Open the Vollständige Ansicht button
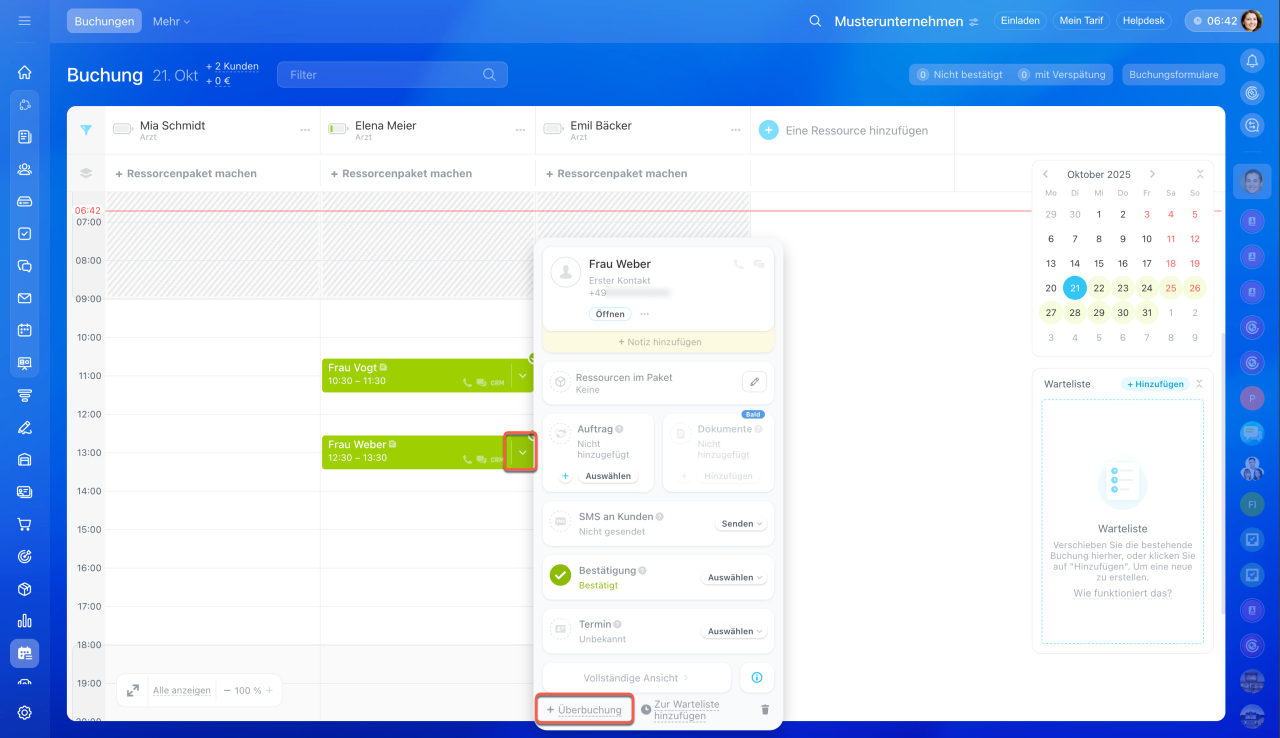The height and width of the screenshot is (738, 1280). [x=637, y=678]
